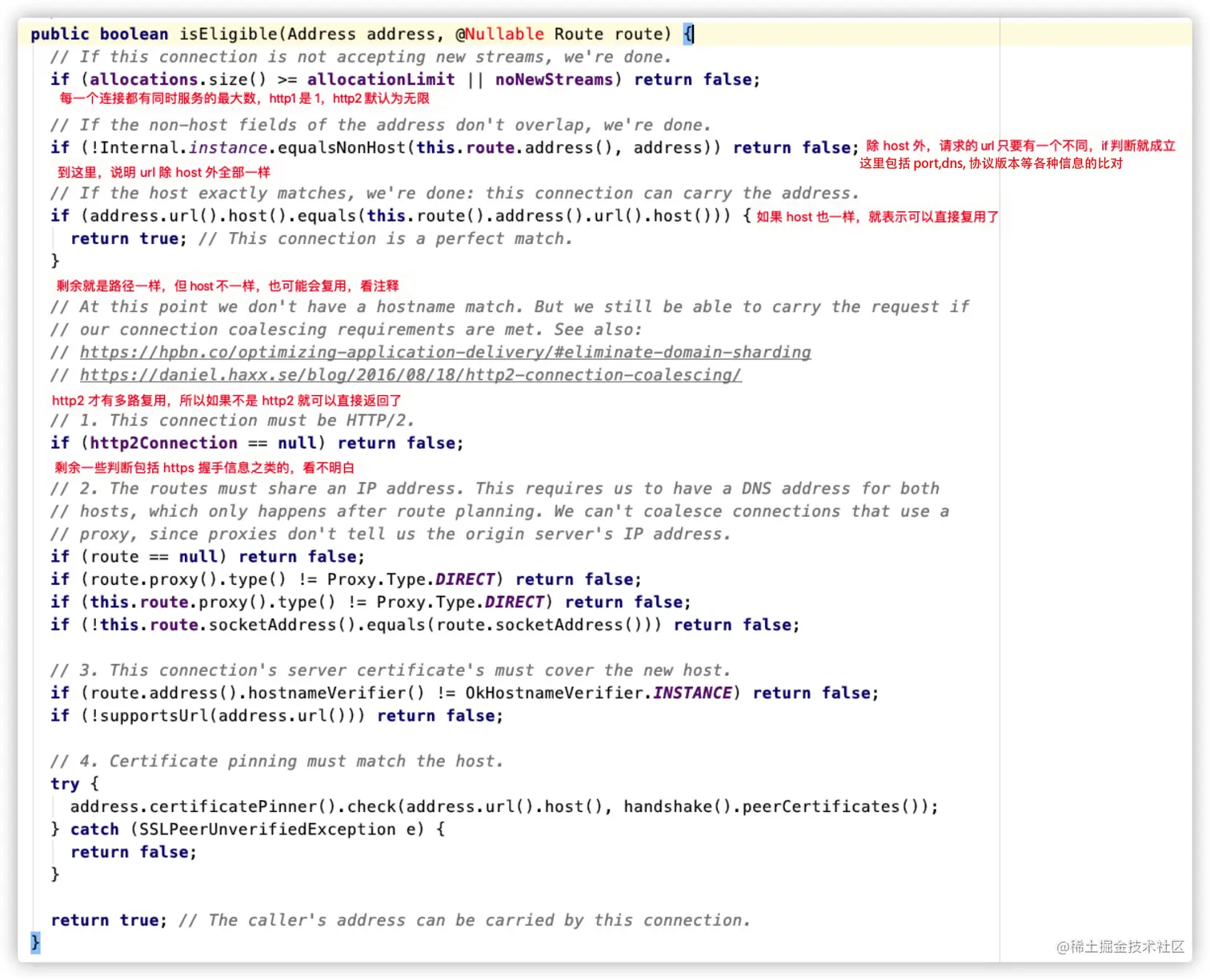Place the caret at the method's opening brace
This screenshot has height=980, width=1210.
[688, 34]
